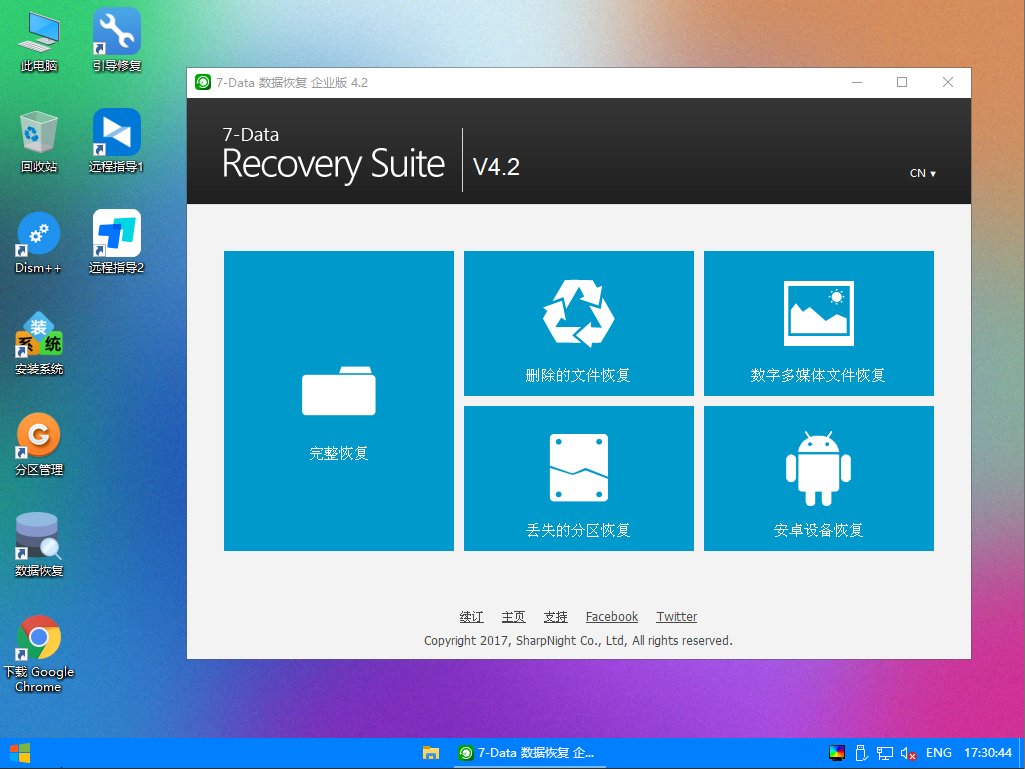Open 安卓设备恢复 label
1025x769 pixels.
(818, 530)
